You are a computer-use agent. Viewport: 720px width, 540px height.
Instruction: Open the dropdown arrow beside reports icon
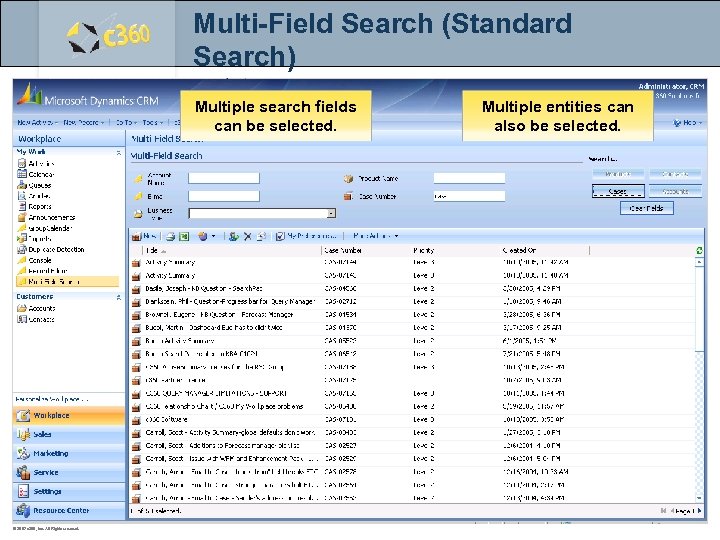pos(214,236)
